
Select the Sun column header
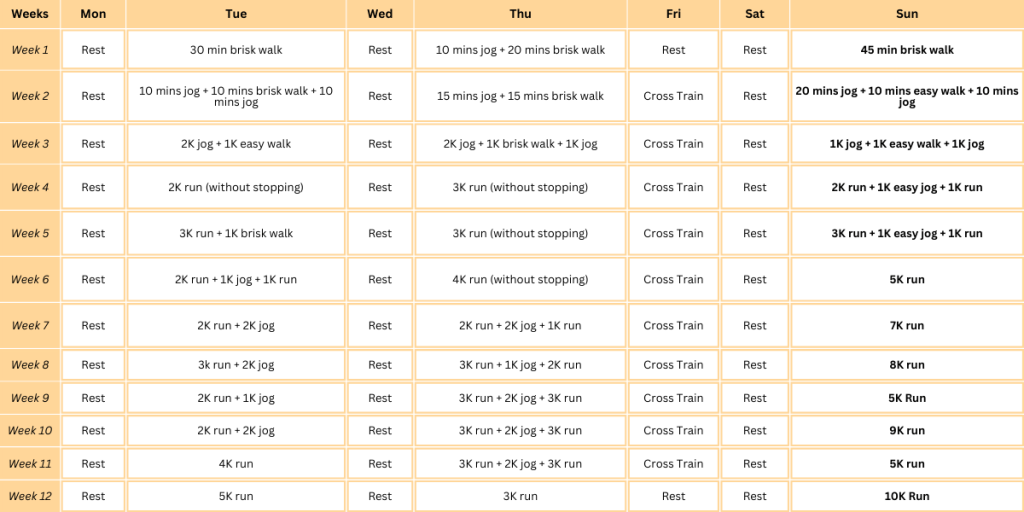(x=906, y=14)
